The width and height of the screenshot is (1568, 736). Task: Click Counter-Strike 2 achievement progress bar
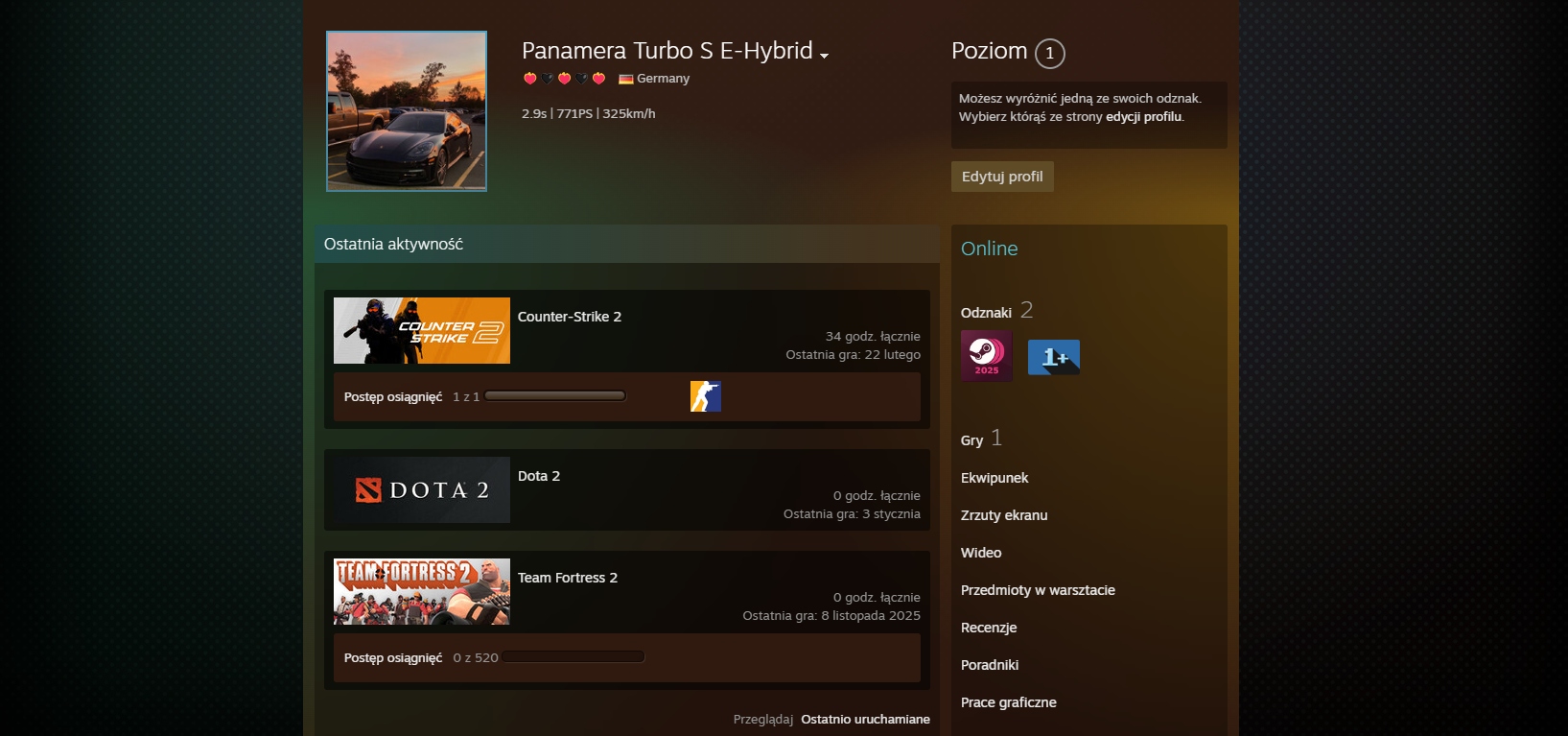[555, 396]
